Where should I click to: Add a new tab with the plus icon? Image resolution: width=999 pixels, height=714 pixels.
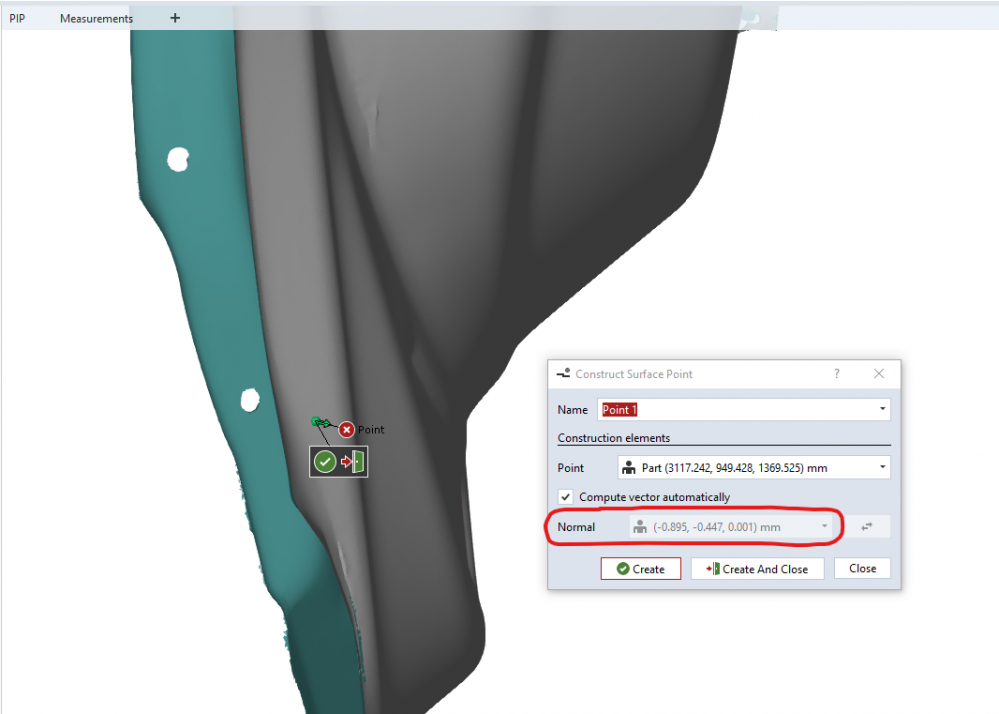tap(175, 18)
